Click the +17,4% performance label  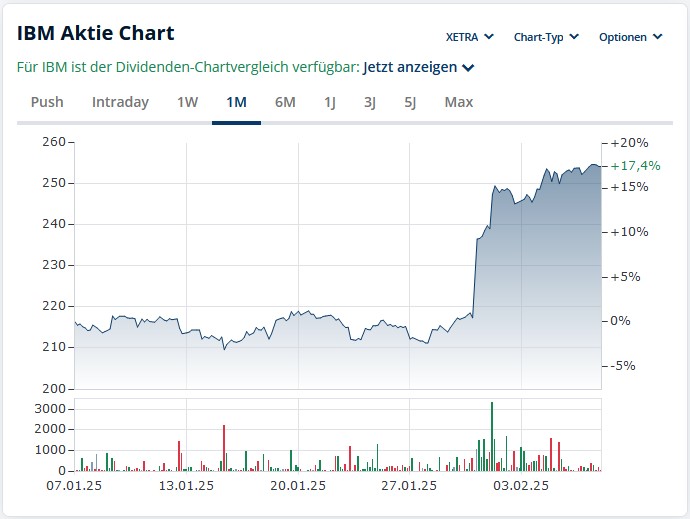(x=635, y=165)
